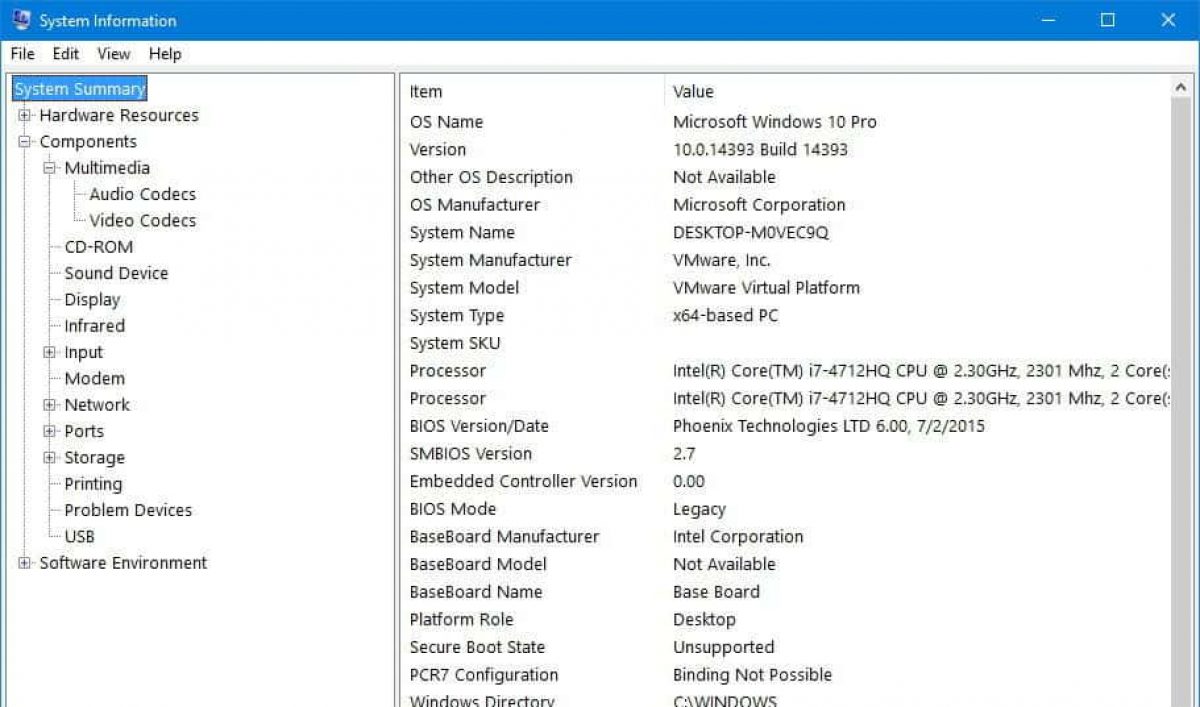Viewport: 1200px width, 707px height.
Task: Expand the Network tree node
Action: coord(50,405)
